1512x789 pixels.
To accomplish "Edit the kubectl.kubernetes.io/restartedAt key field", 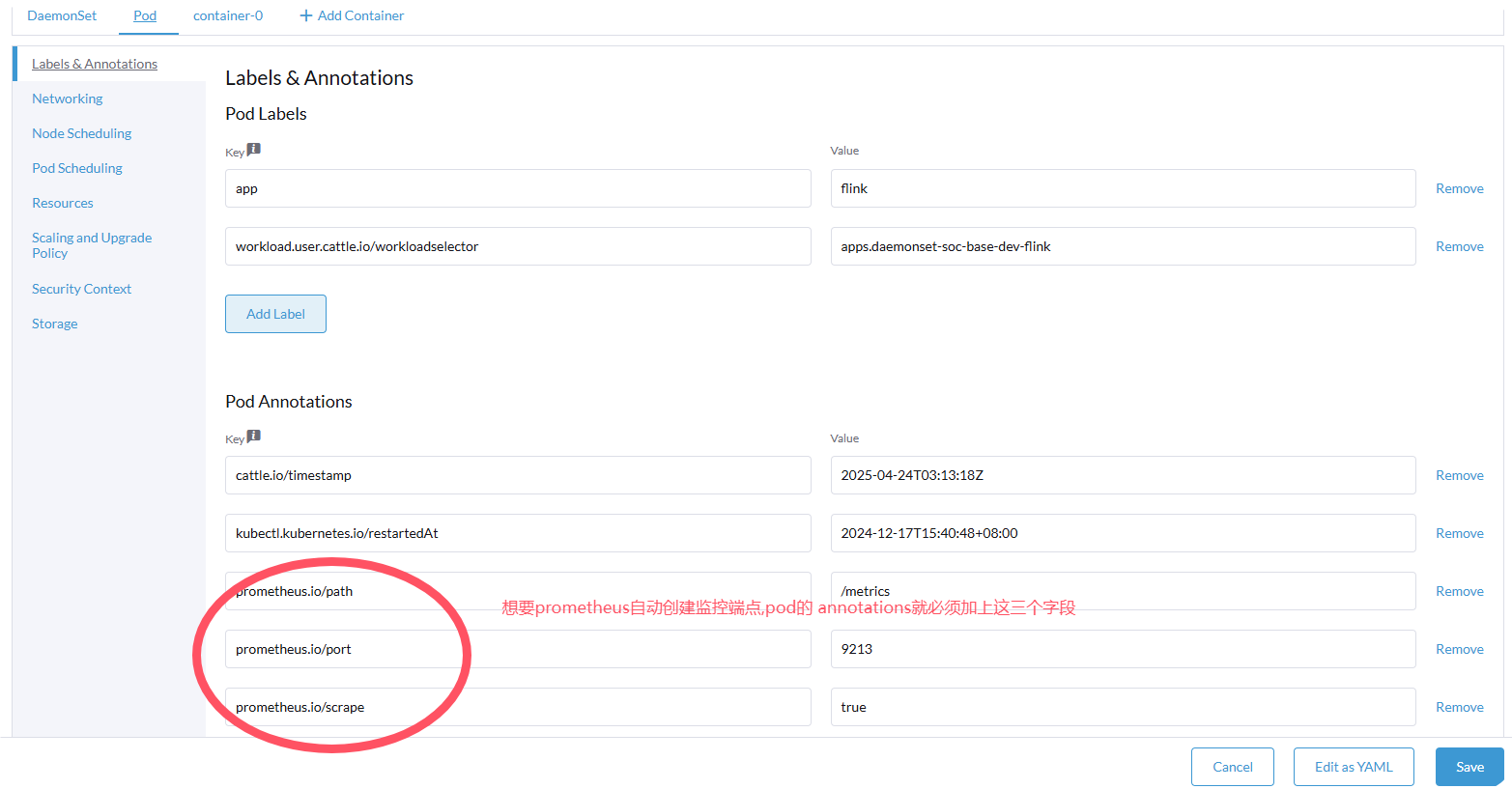I will pos(518,533).
